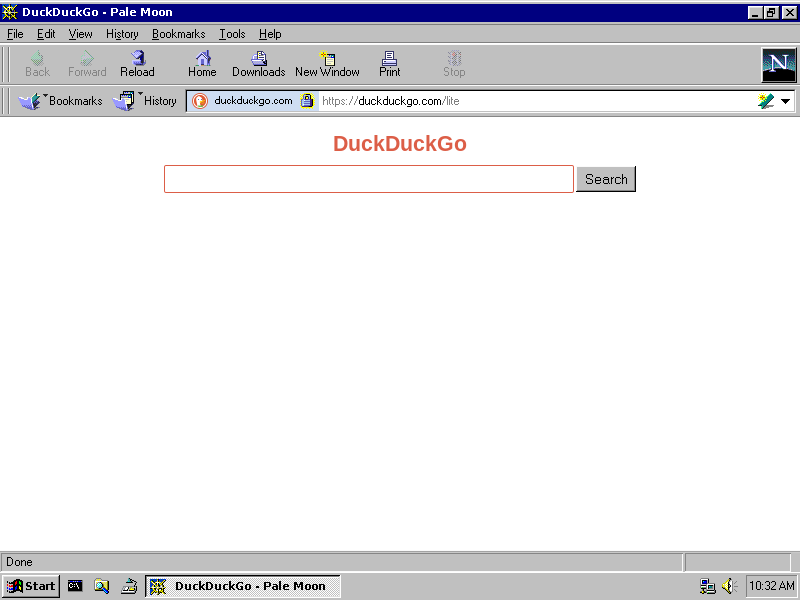800x600 pixels.
Task: Click the DuckDuckGo site identity icon
Action: click(199, 100)
